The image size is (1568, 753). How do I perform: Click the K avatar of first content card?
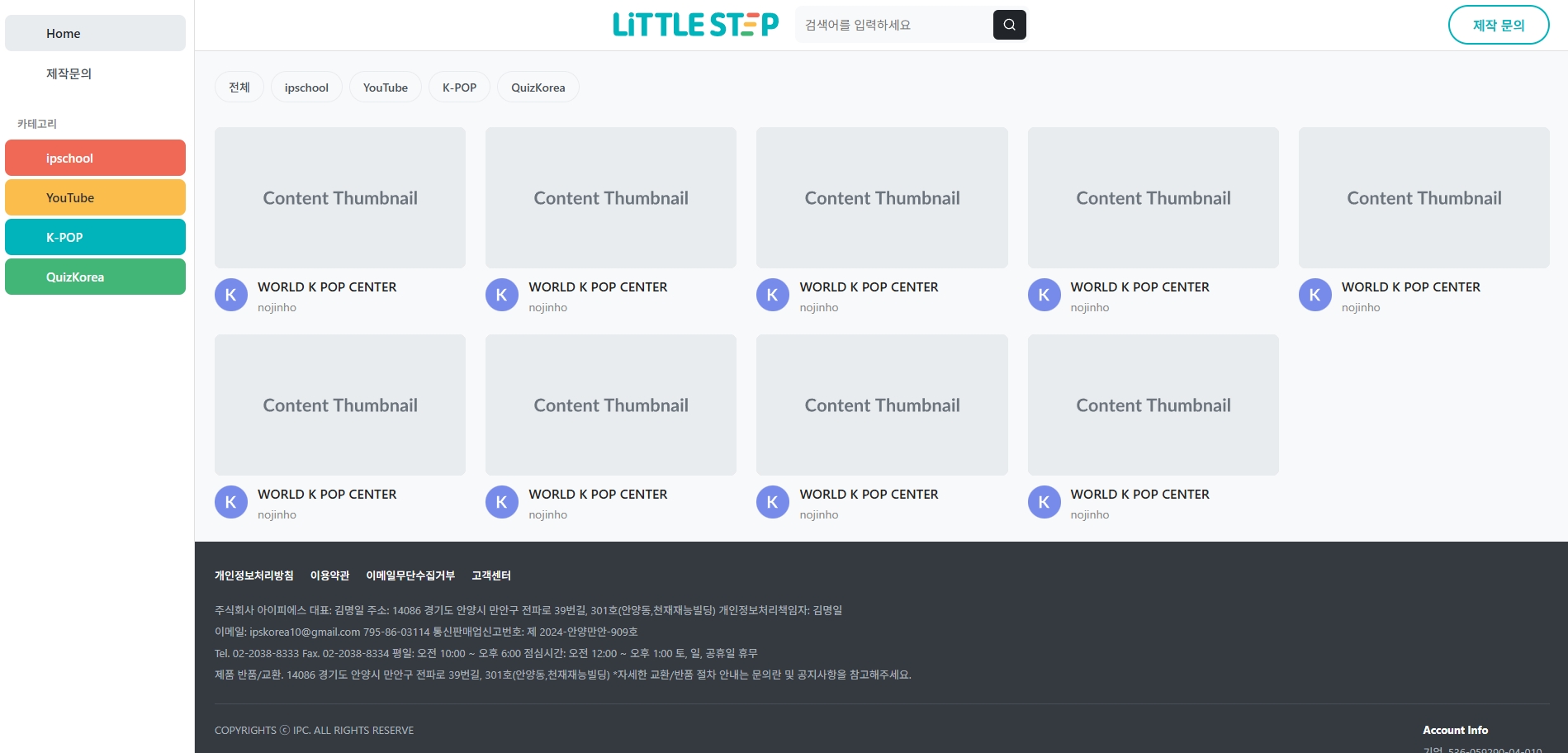(x=231, y=296)
